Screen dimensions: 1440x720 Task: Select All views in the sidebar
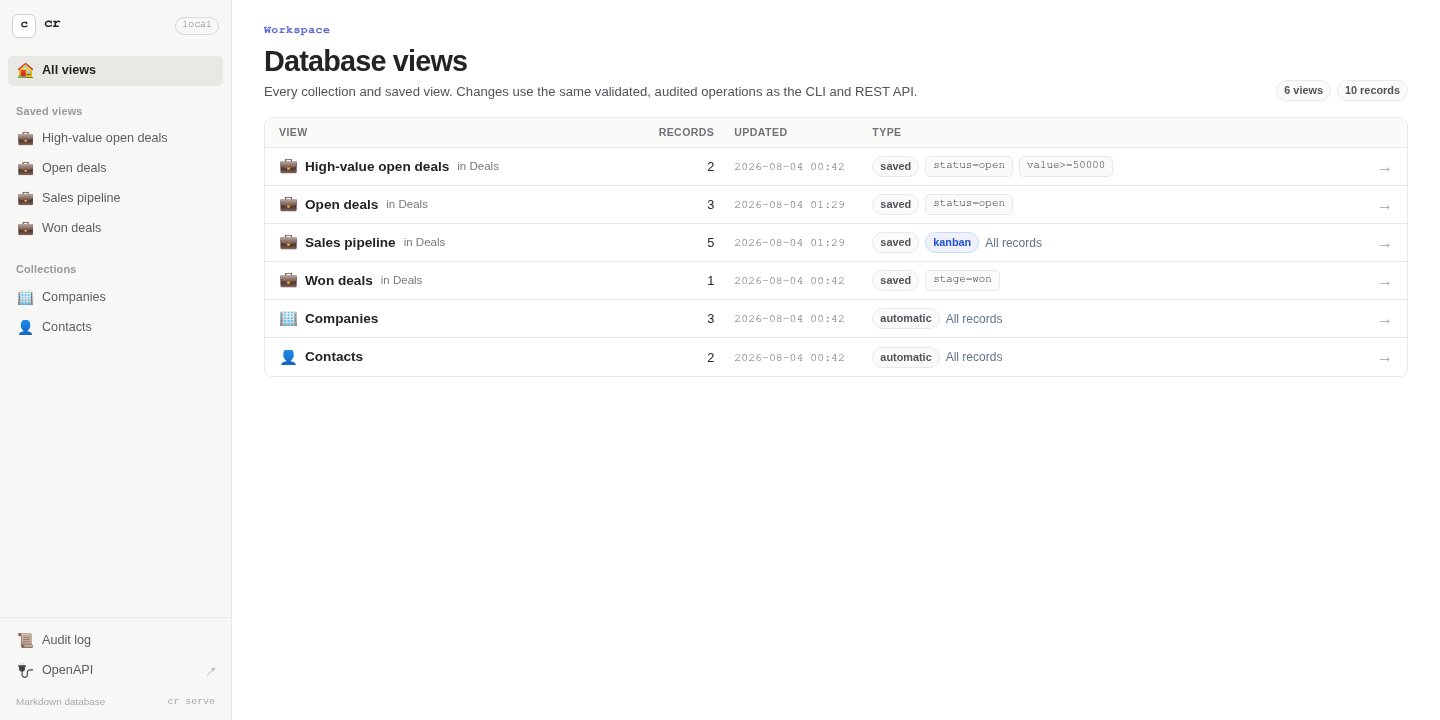point(115,70)
